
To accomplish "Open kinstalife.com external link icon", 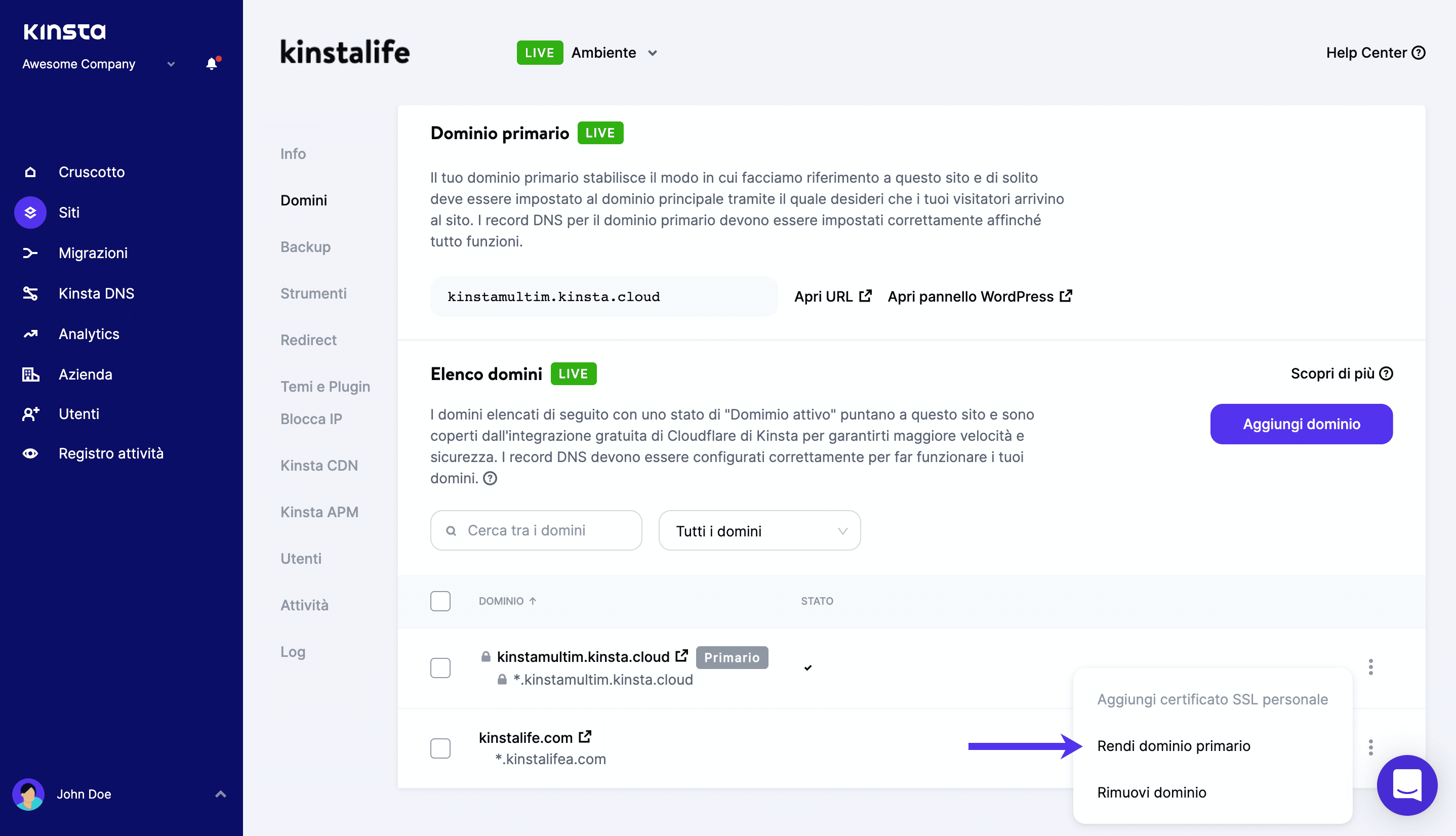I will pos(585,737).
